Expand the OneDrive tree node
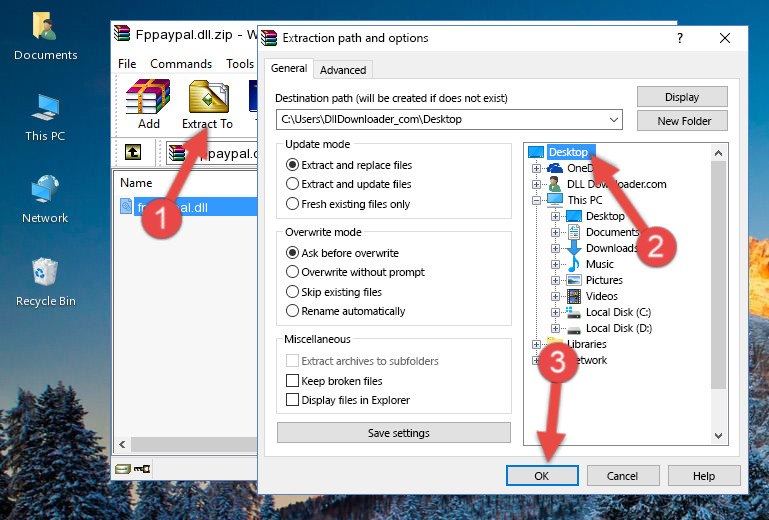Screen dimensions: 769x520 [536, 168]
